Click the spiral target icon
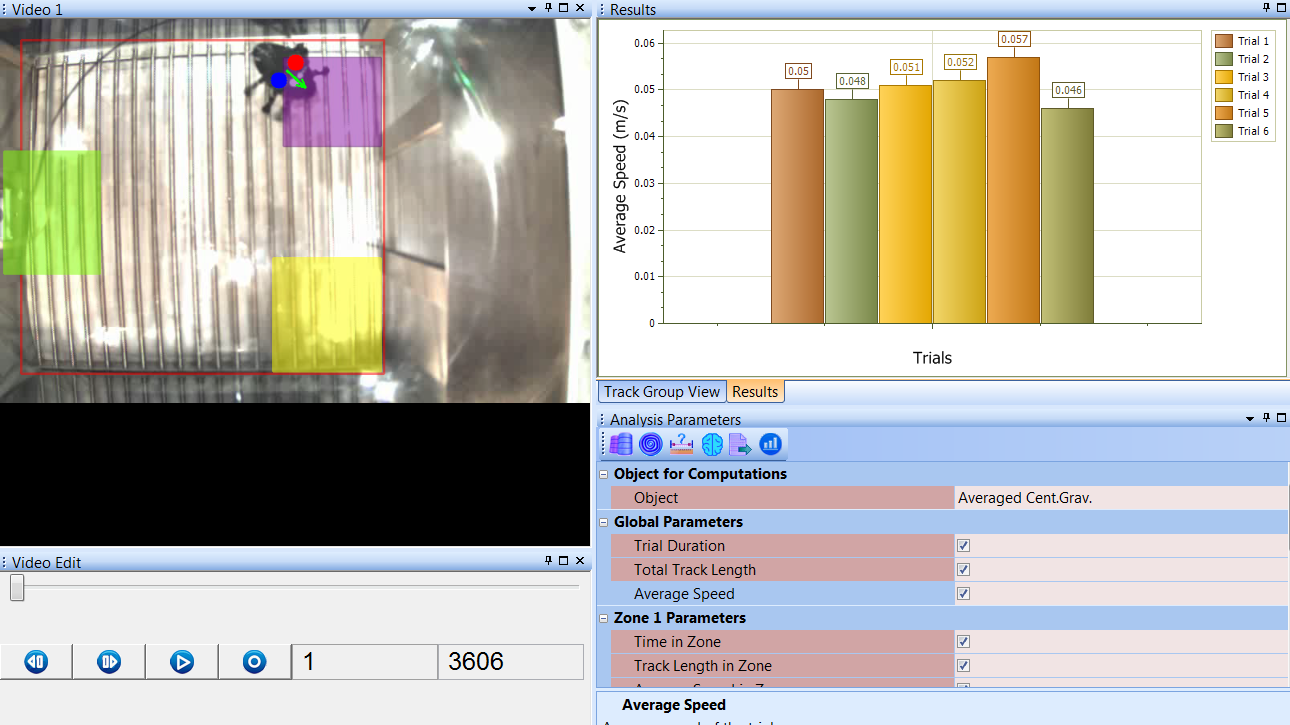The height and width of the screenshot is (725, 1290). (651, 444)
